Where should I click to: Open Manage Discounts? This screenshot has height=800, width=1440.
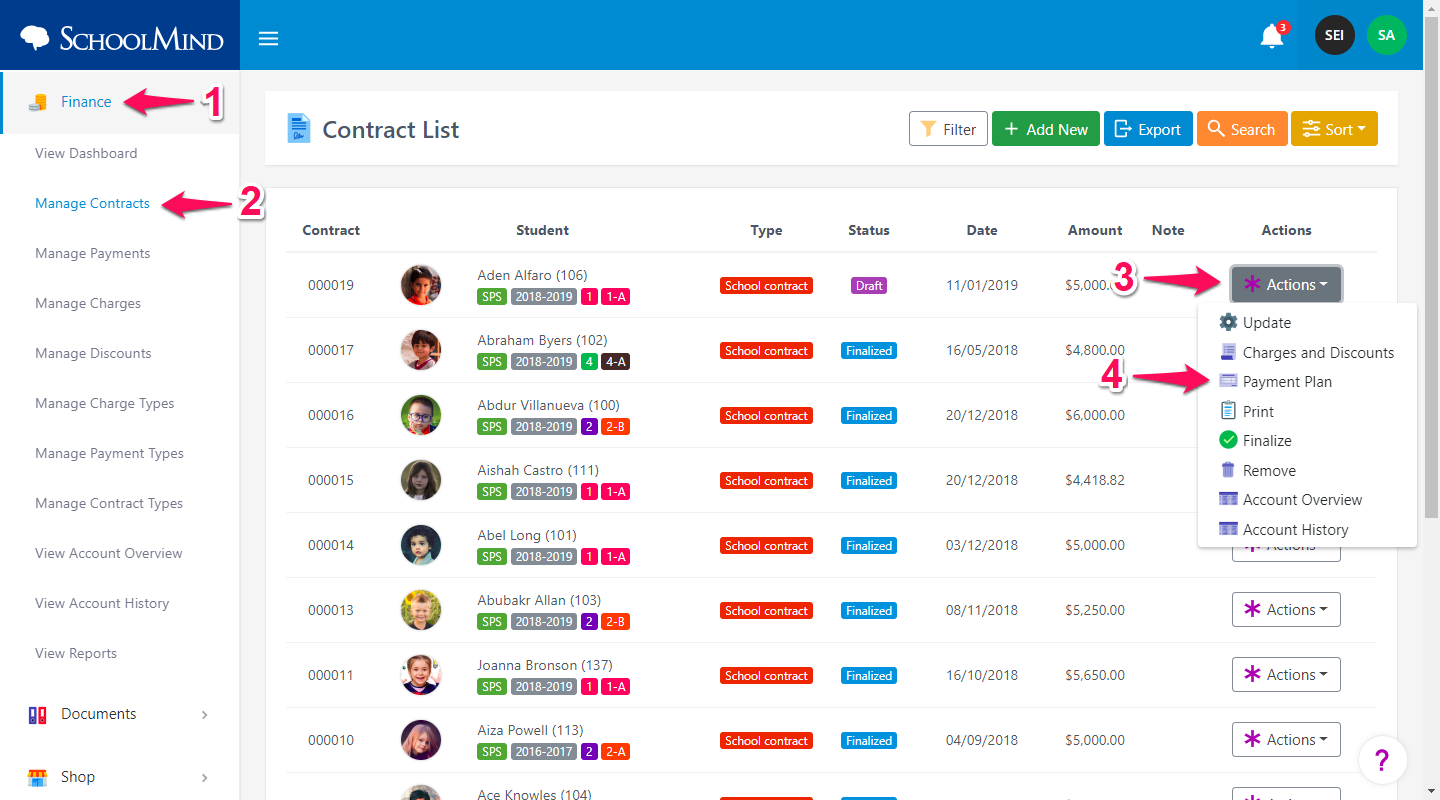pyautogui.click(x=93, y=353)
